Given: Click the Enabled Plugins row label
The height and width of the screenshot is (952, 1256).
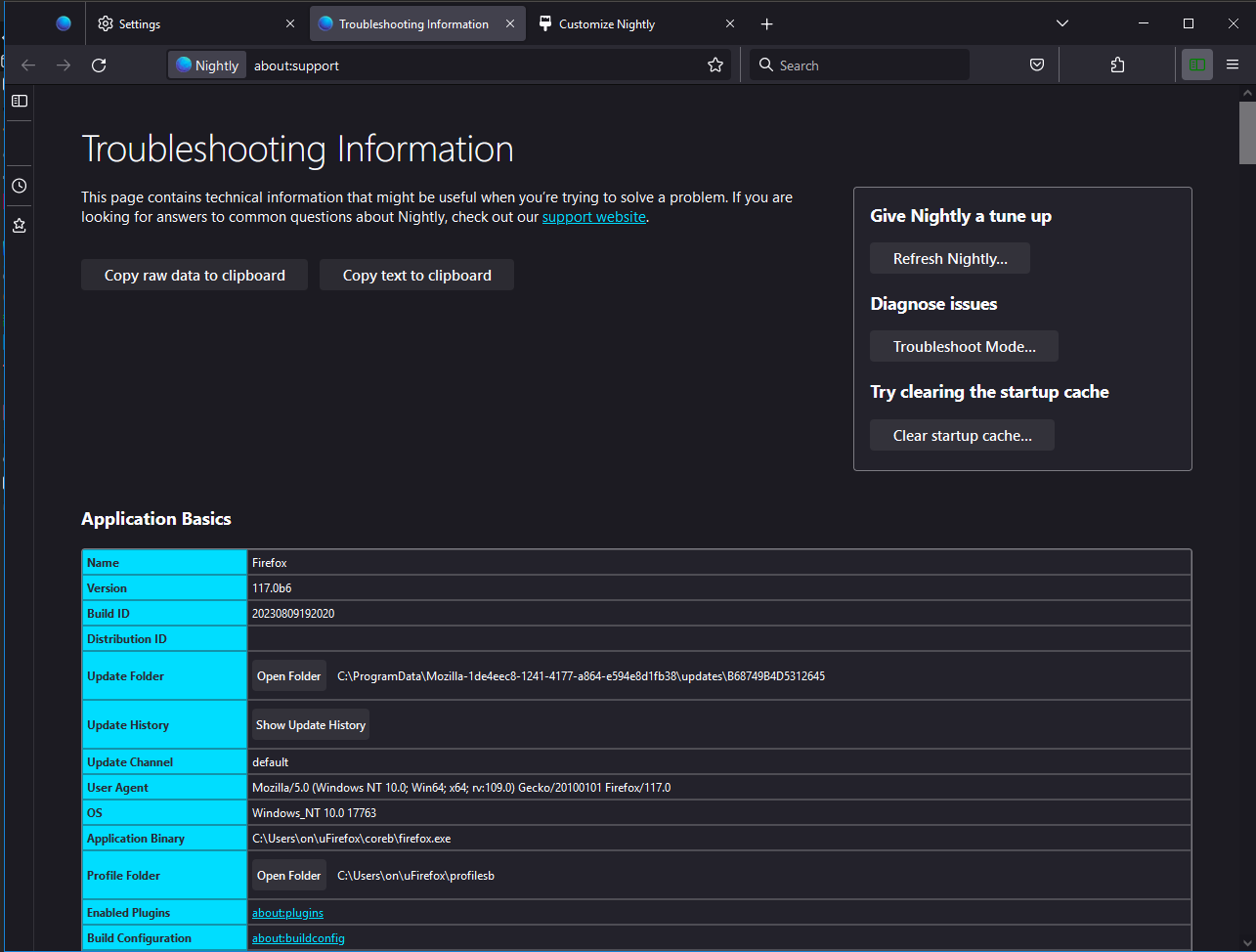Looking at the screenshot, I should point(129,912).
